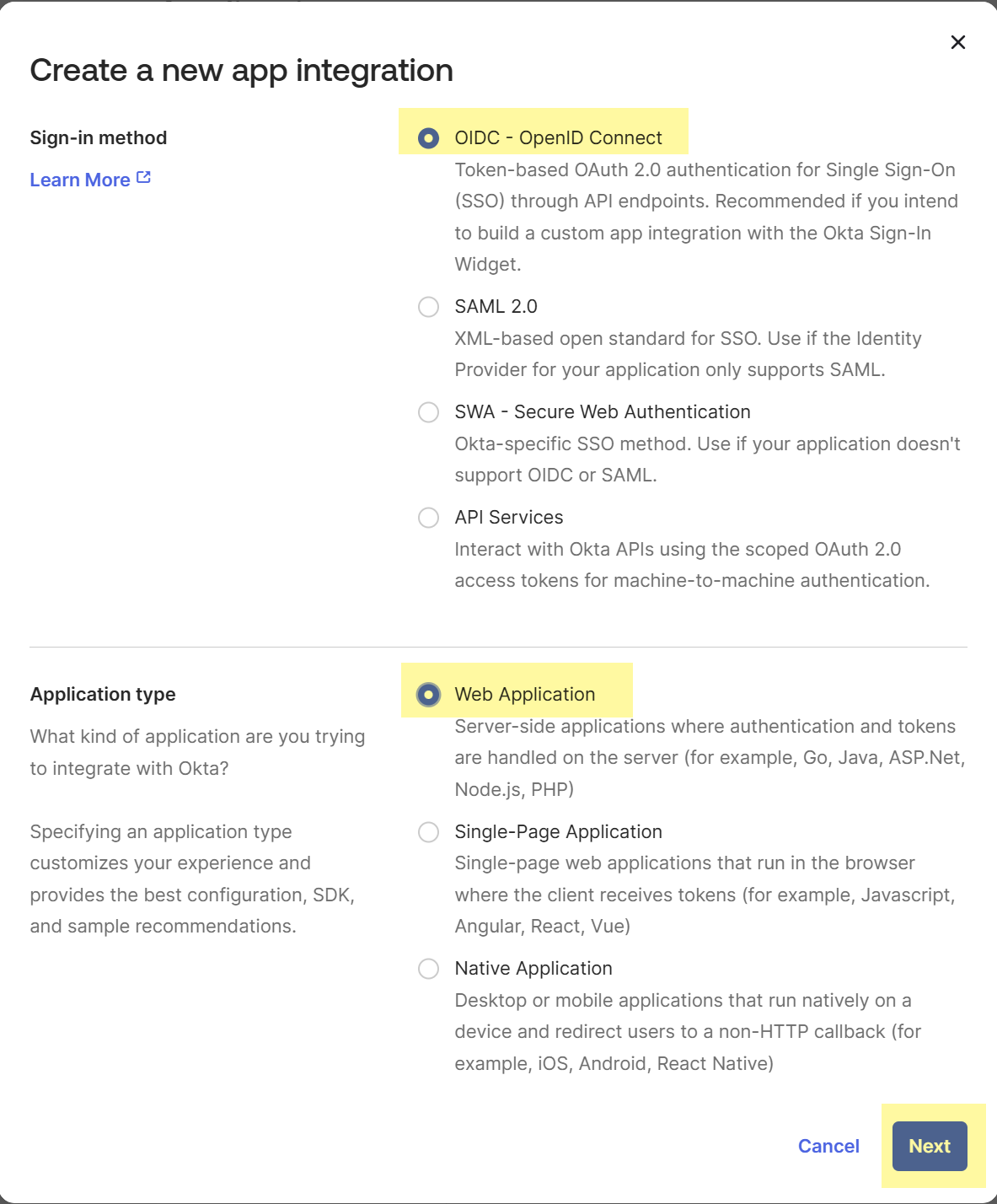Click the 'SAML 2.0' label text
The width and height of the screenshot is (997, 1204).
(x=496, y=306)
